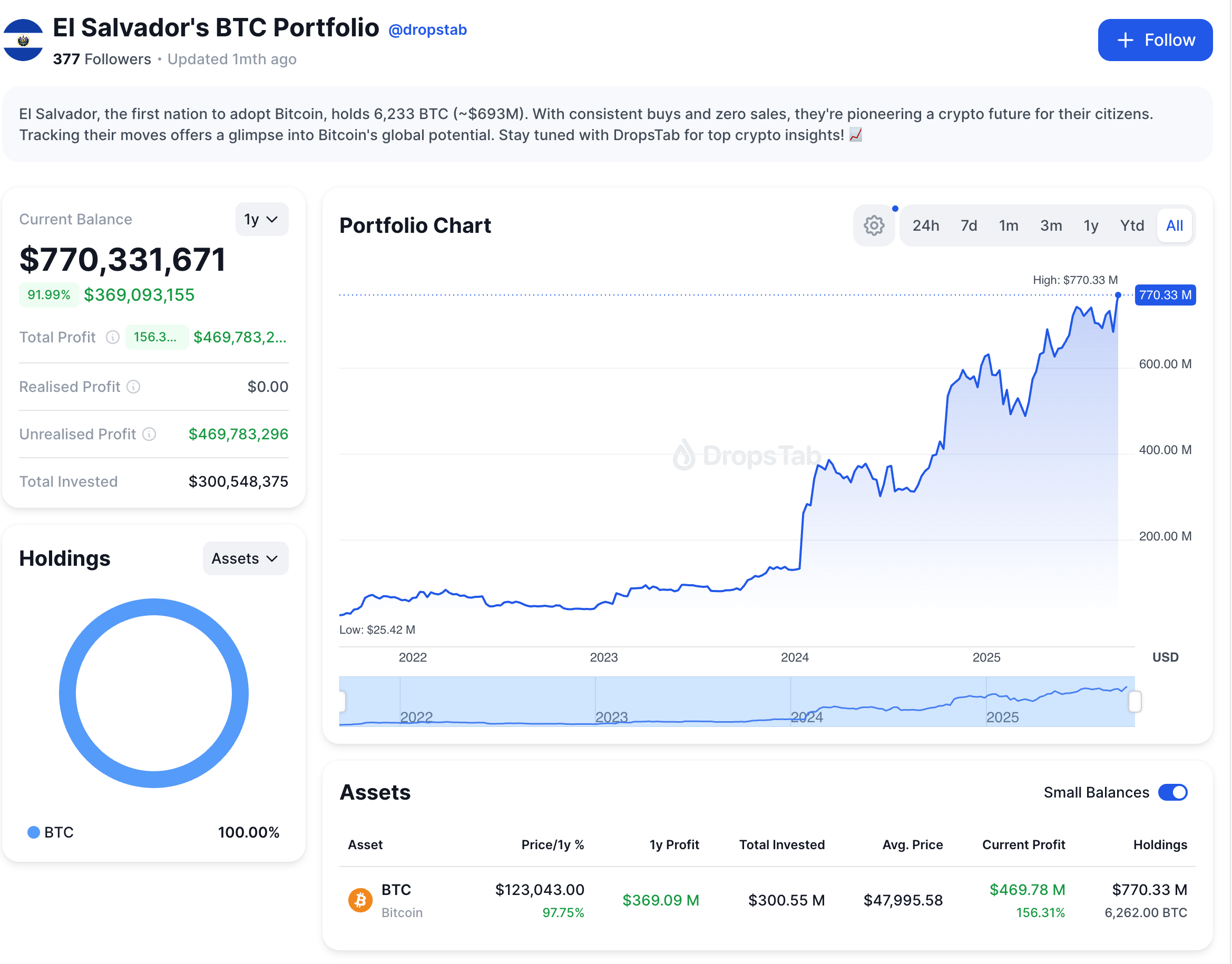Select the 24h chart range tab
This screenshot has width=1232, height=964.
(925, 226)
